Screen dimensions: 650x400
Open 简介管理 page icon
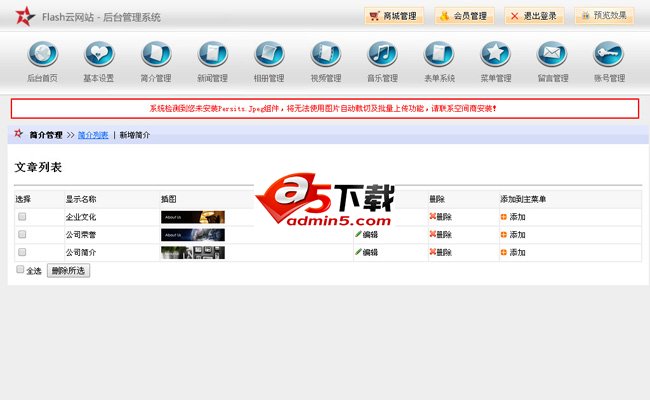point(156,54)
